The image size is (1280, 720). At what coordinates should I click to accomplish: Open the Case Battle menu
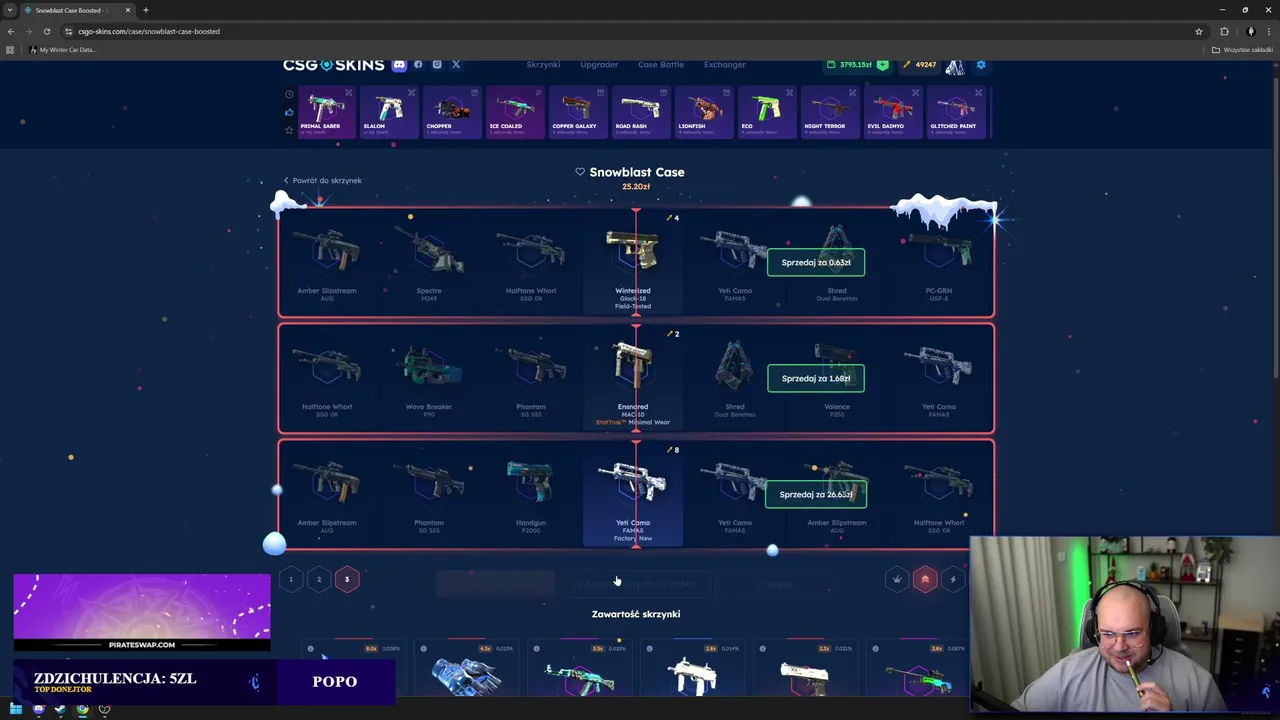click(x=661, y=65)
